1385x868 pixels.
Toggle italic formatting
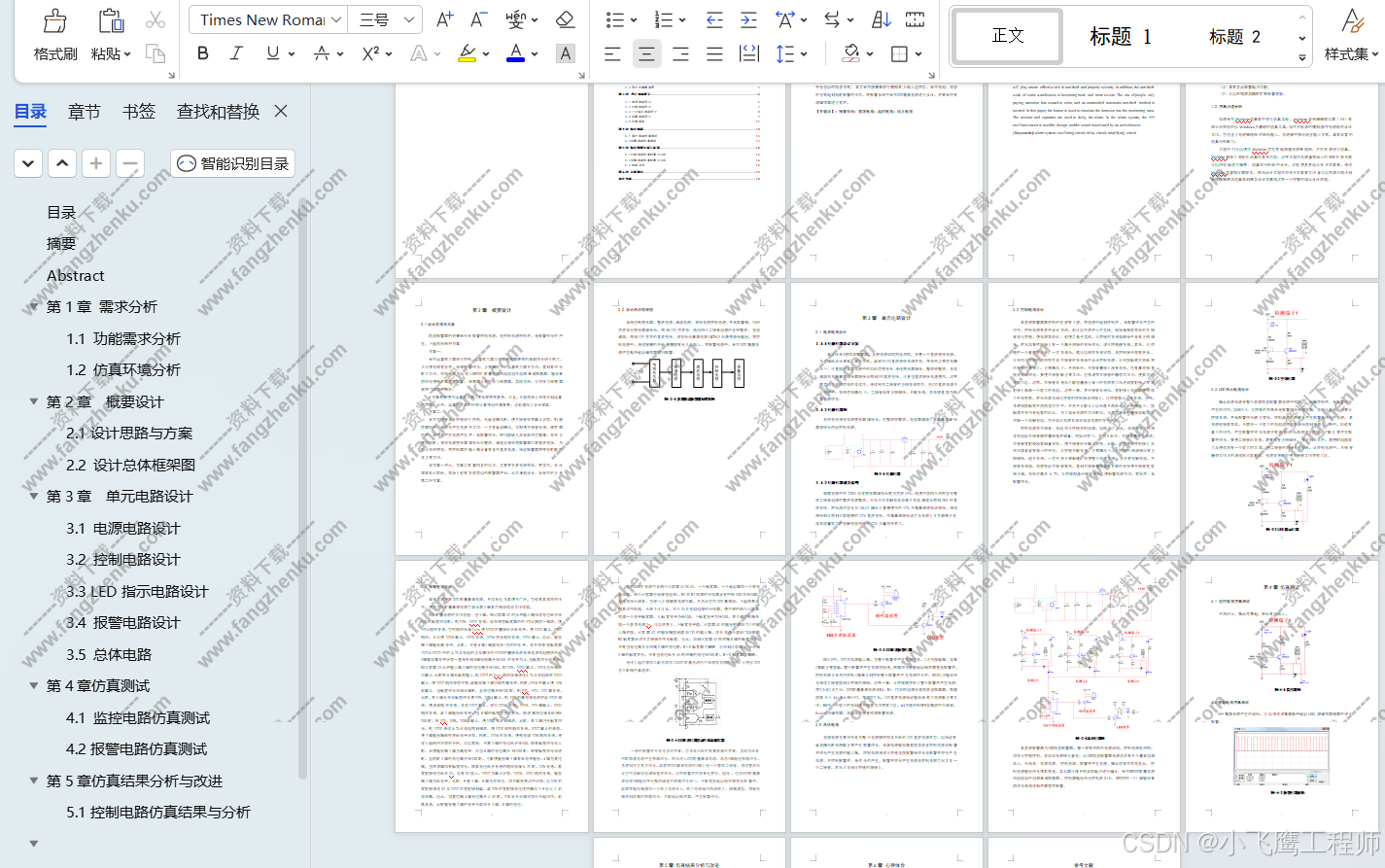(x=236, y=53)
